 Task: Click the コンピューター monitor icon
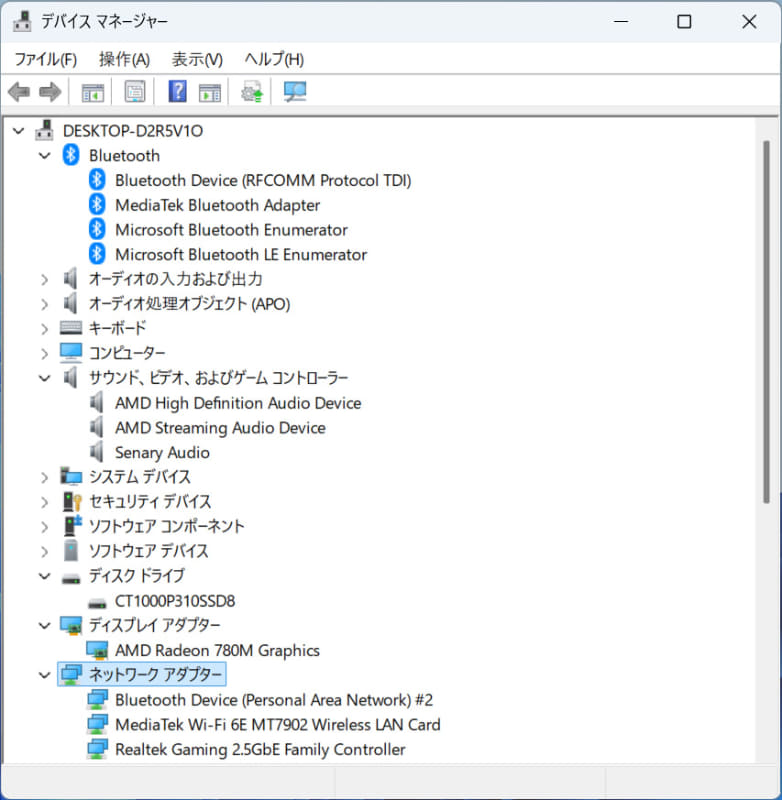coord(70,353)
